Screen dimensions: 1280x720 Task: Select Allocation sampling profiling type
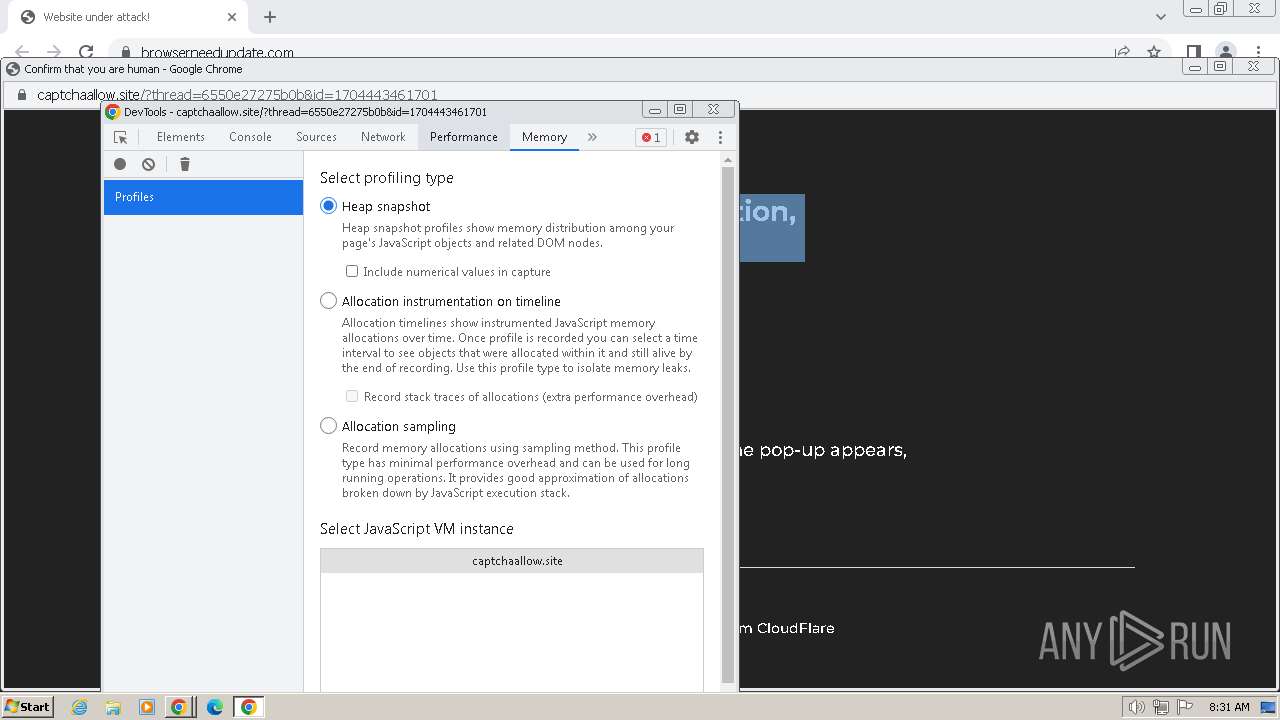coord(328,426)
